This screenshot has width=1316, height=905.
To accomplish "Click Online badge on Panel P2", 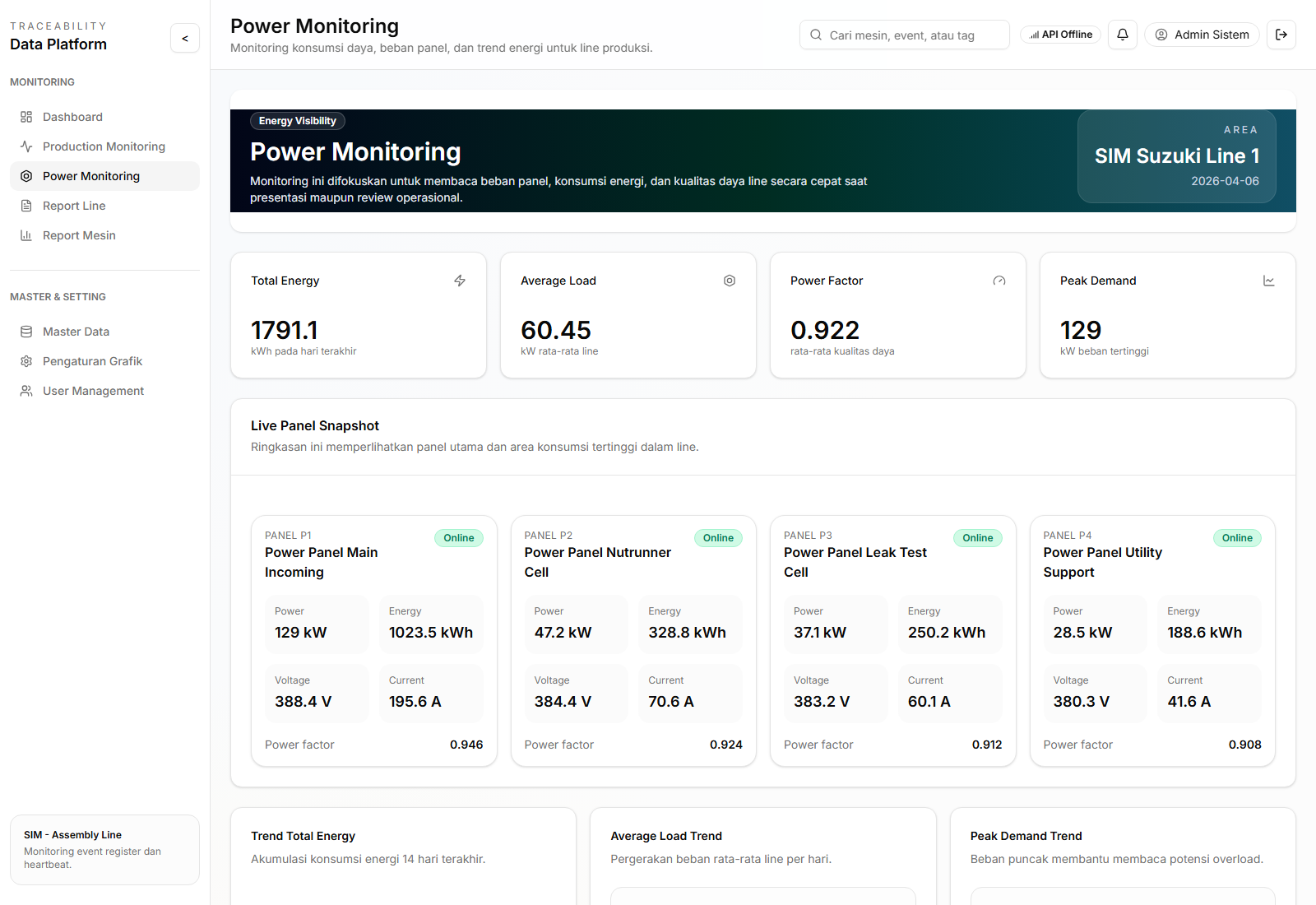I will (x=718, y=538).
